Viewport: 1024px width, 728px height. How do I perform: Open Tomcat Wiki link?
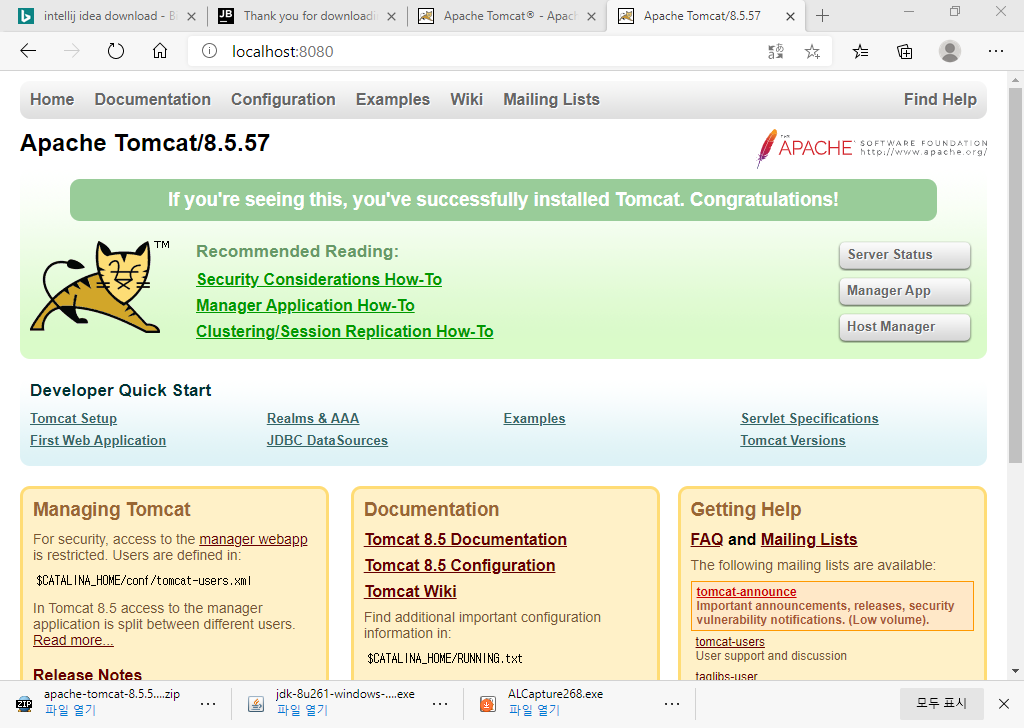point(410,592)
